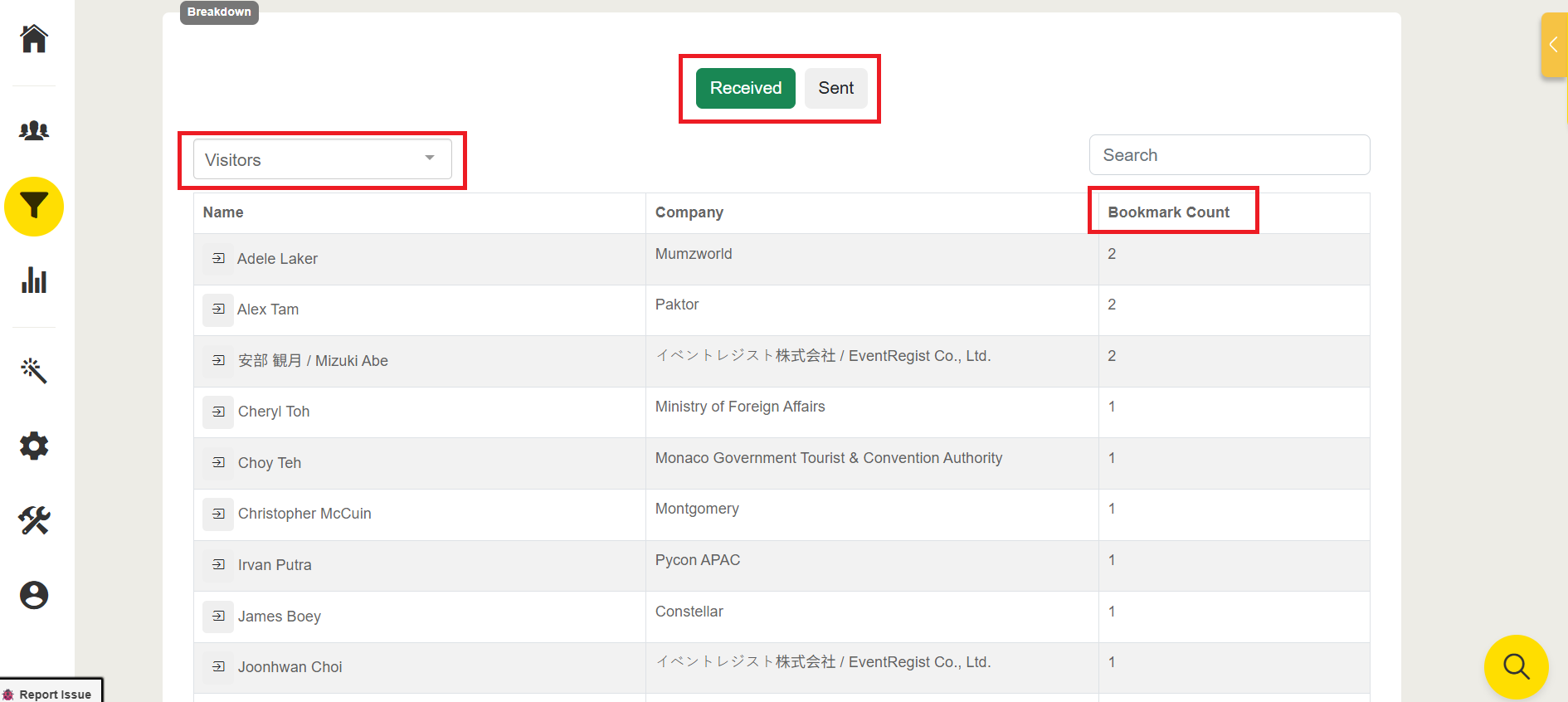The width and height of the screenshot is (1568, 702).
Task: Open the bar chart analytics icon
Action: [34, 280]
